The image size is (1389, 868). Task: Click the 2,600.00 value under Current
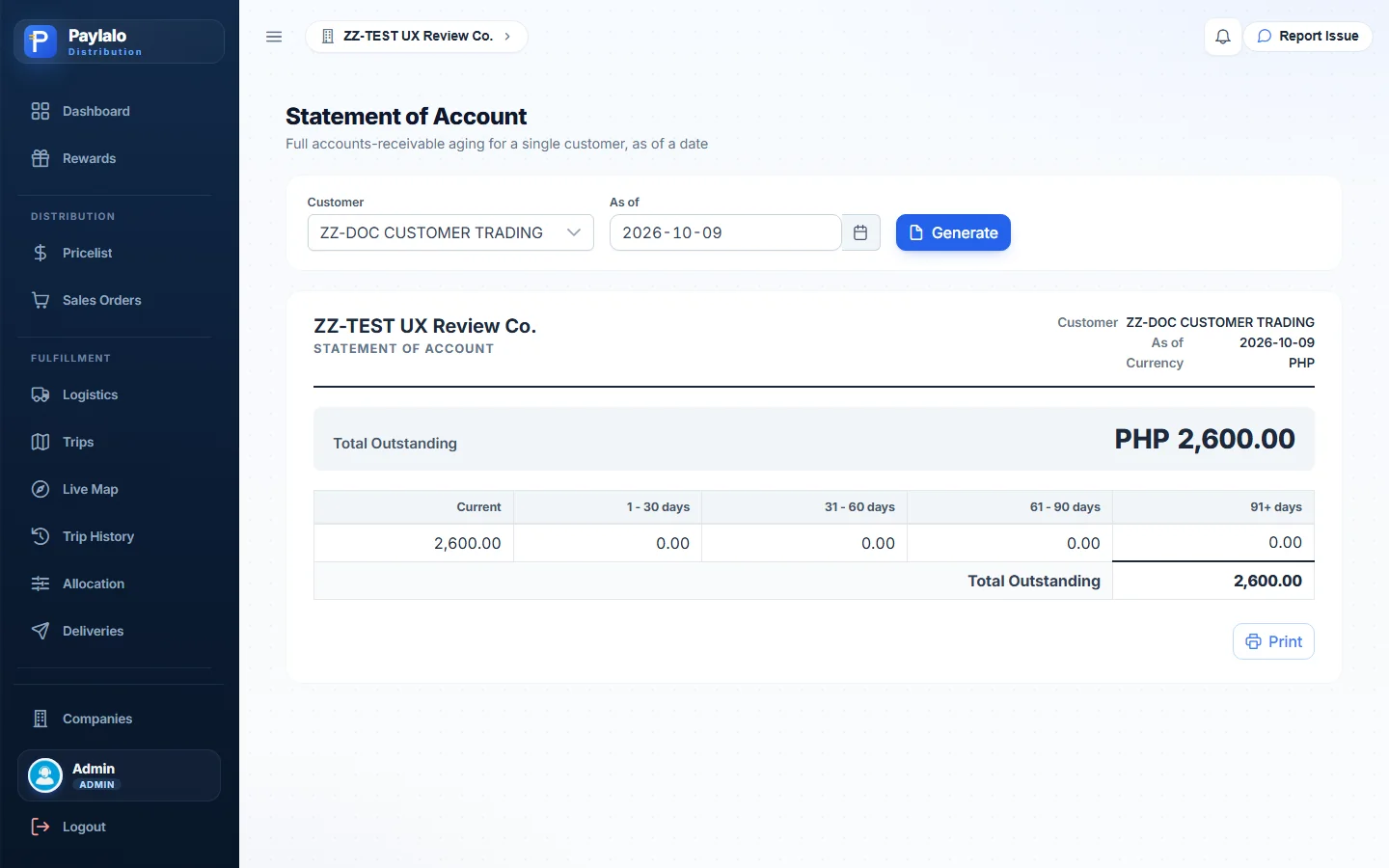(468, 543)
